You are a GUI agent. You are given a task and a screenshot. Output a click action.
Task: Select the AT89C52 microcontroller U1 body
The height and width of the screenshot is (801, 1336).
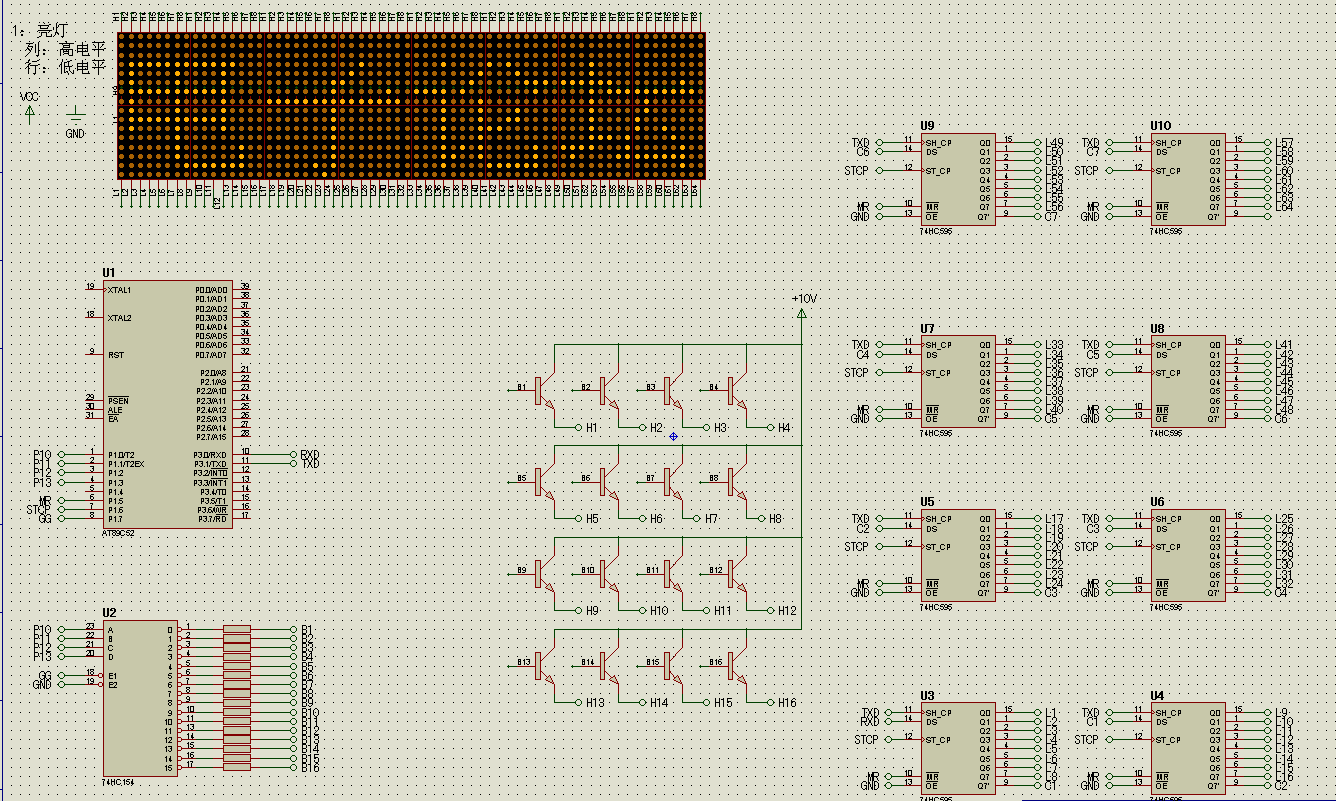click(167, 404)
